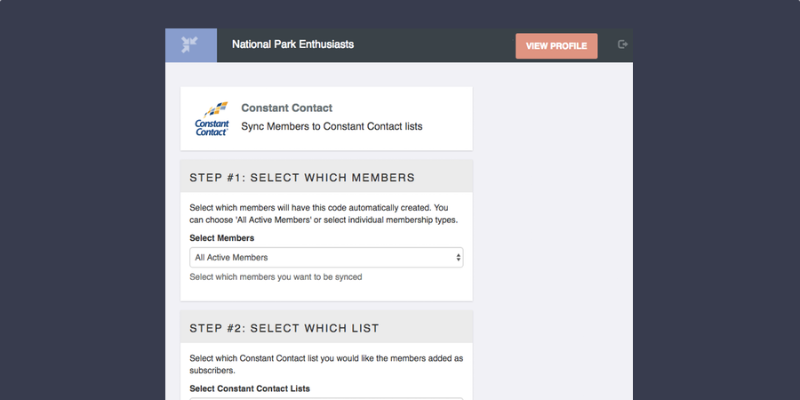Open the All Active Members dropdown
This screenshot has height=400, width=800.
coord(326,258)
